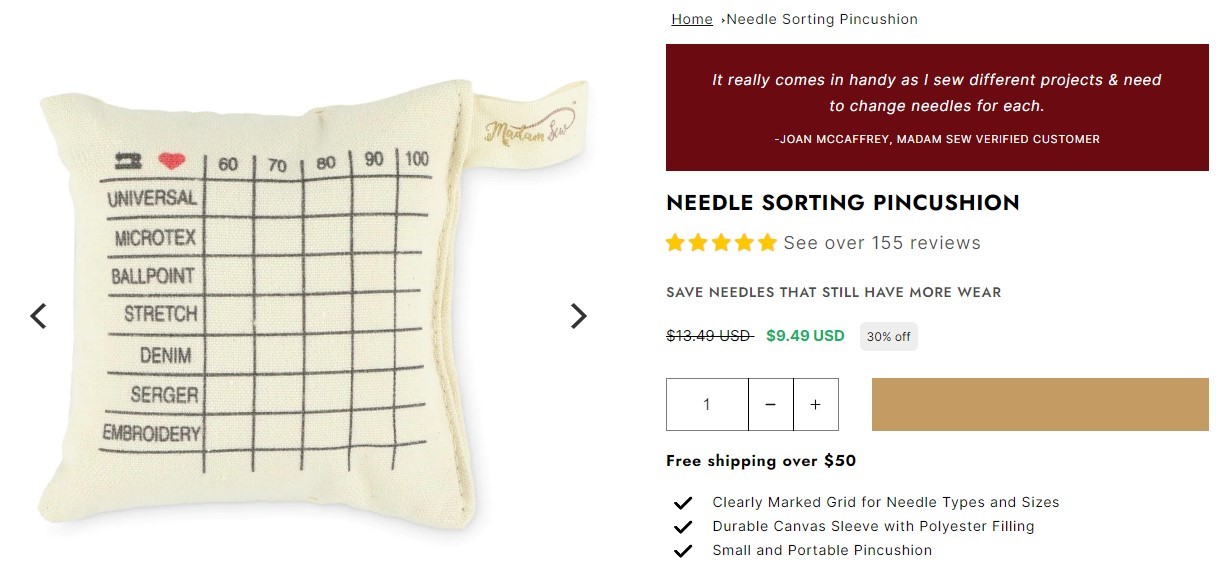Screen dimensions: 1223x577
Task: Click checkmark beside Durable Canvas Sleeve feature
Action: tap(684, 526)
